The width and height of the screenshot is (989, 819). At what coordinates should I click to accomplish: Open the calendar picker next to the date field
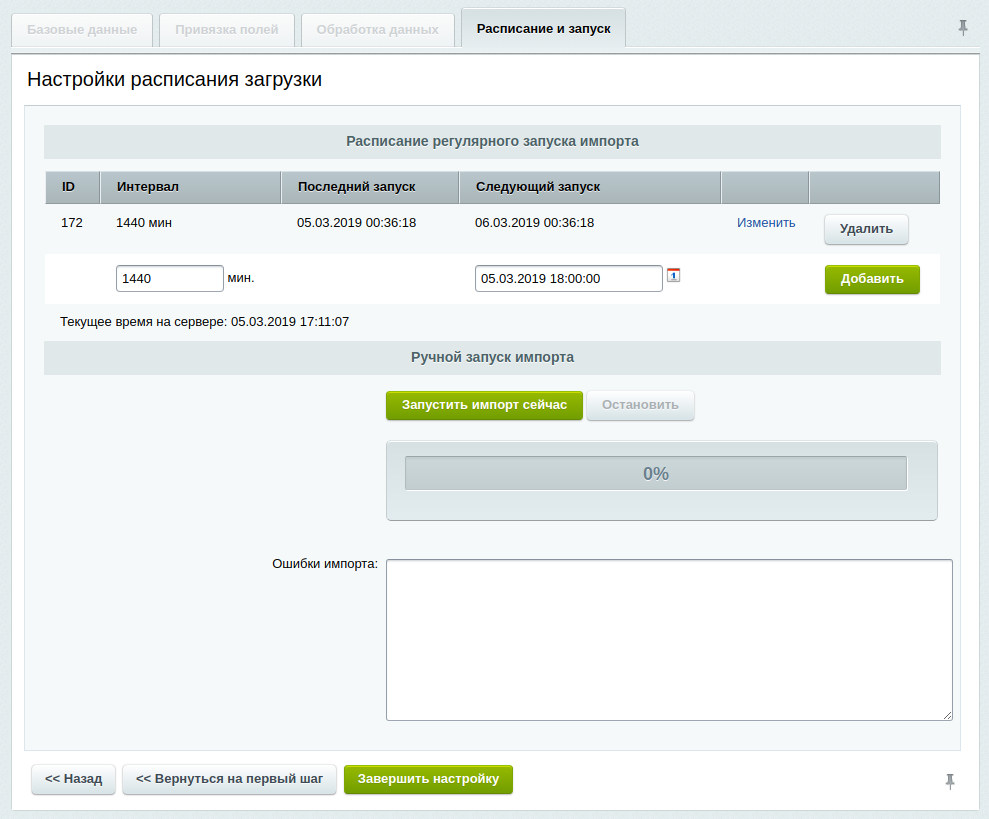point(673,275)
